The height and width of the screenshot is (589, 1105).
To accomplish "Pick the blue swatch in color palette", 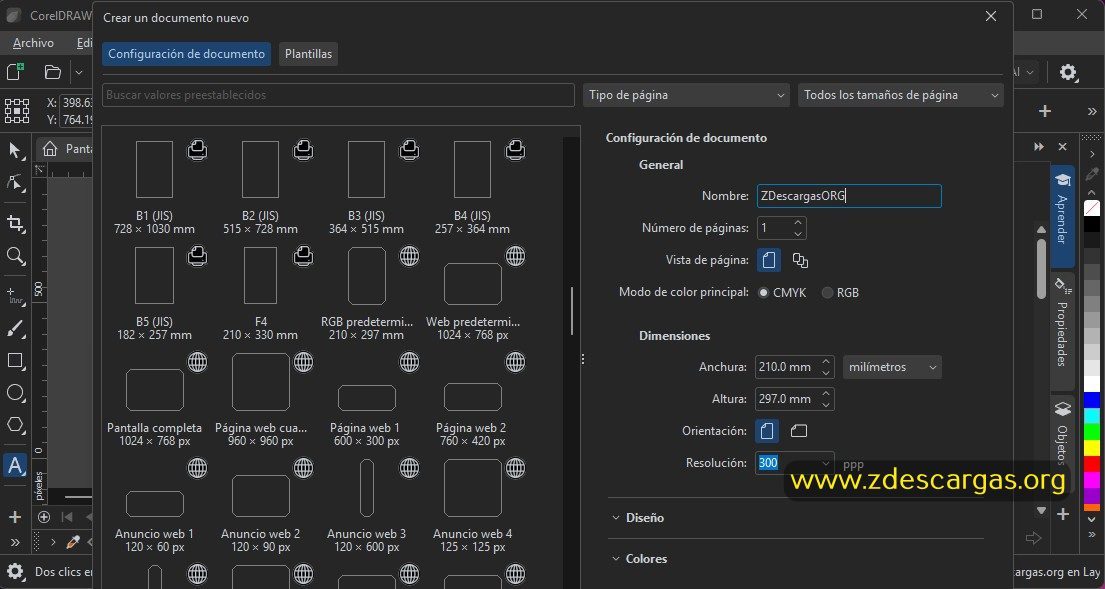I will pos(1092,400).
